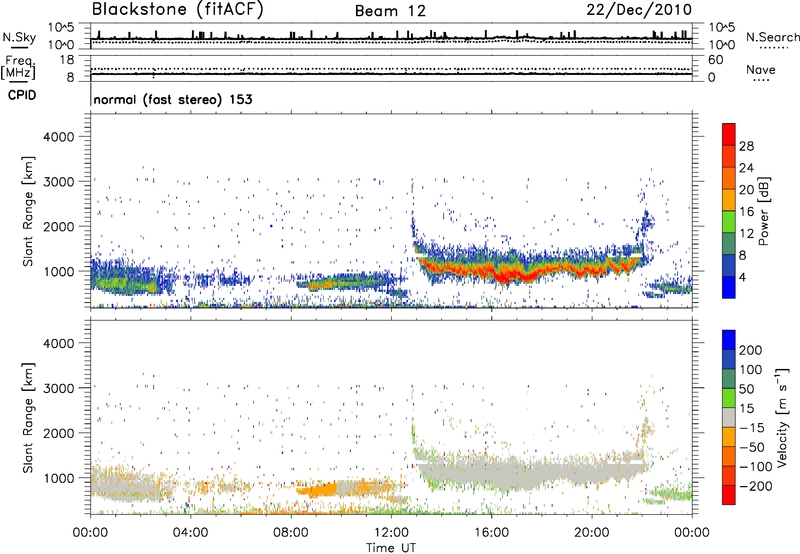Click the "N.Sky" legend label
800x554 pixels.
tap(19, 37)
